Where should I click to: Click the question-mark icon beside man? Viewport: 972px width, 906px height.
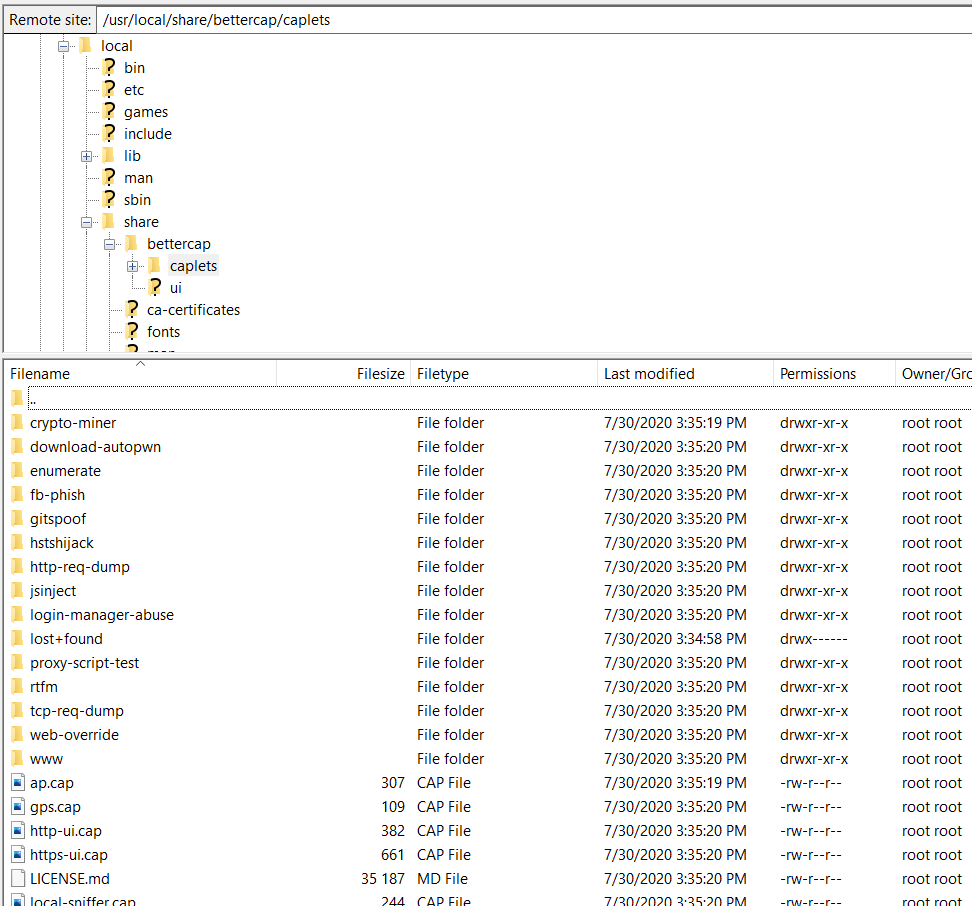pos(109,177)
